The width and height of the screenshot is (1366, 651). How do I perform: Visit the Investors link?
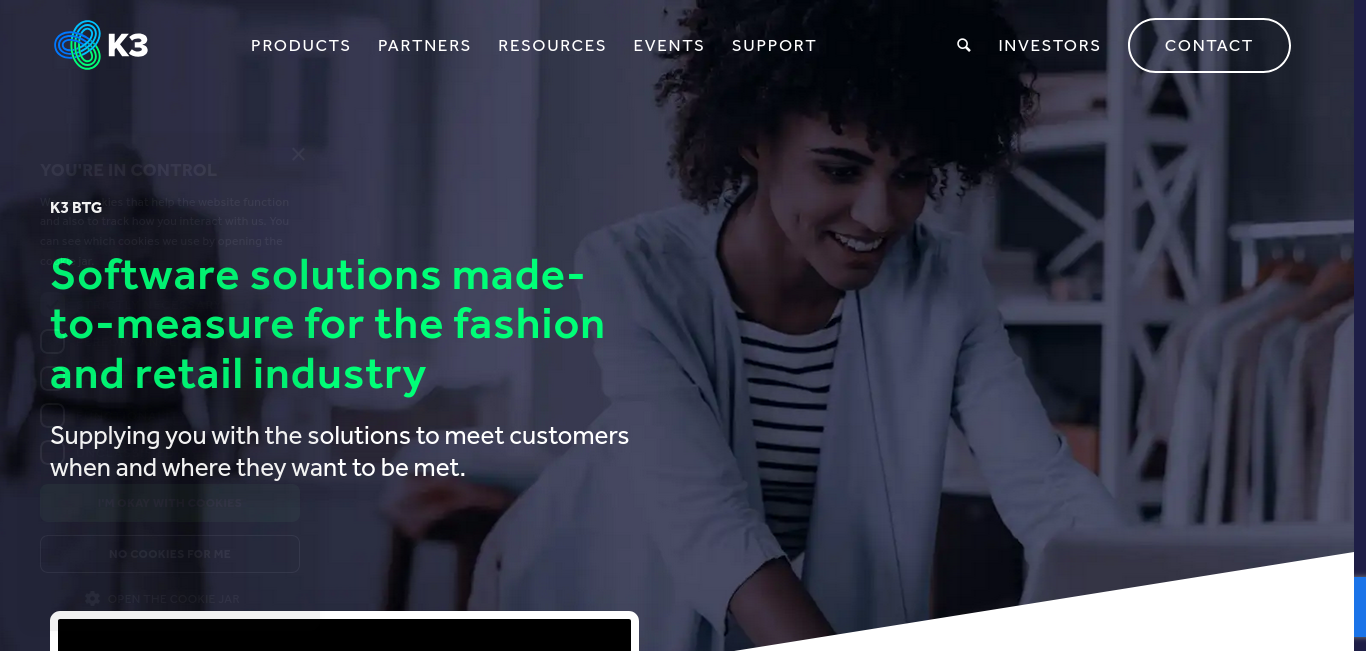(x=1049, y=46)
